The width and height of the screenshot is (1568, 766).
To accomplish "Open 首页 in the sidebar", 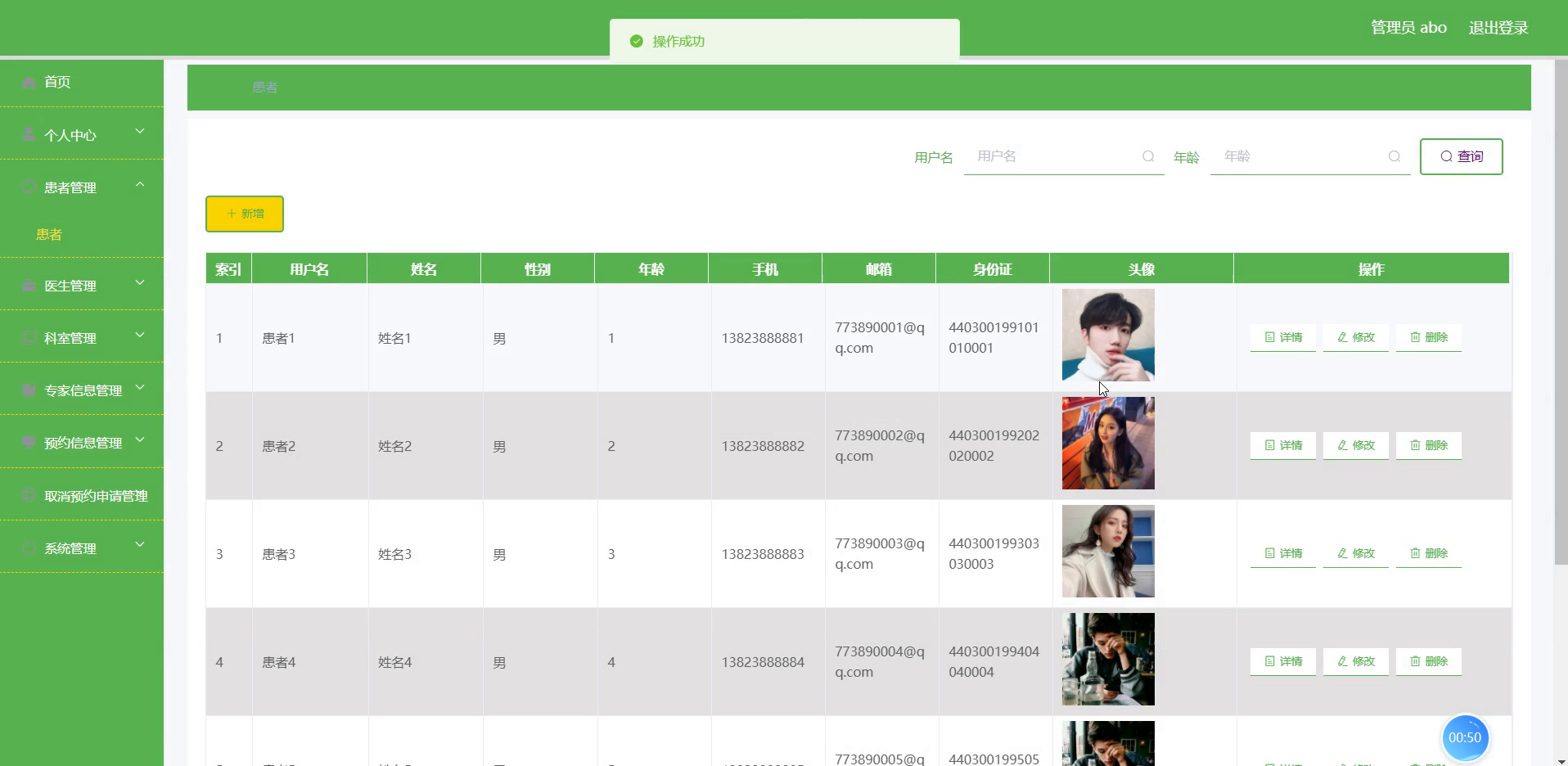I will click(82, 82).
